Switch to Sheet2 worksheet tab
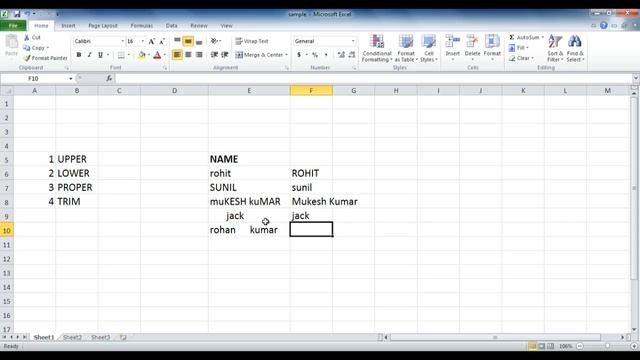 (x=72, y=337)
